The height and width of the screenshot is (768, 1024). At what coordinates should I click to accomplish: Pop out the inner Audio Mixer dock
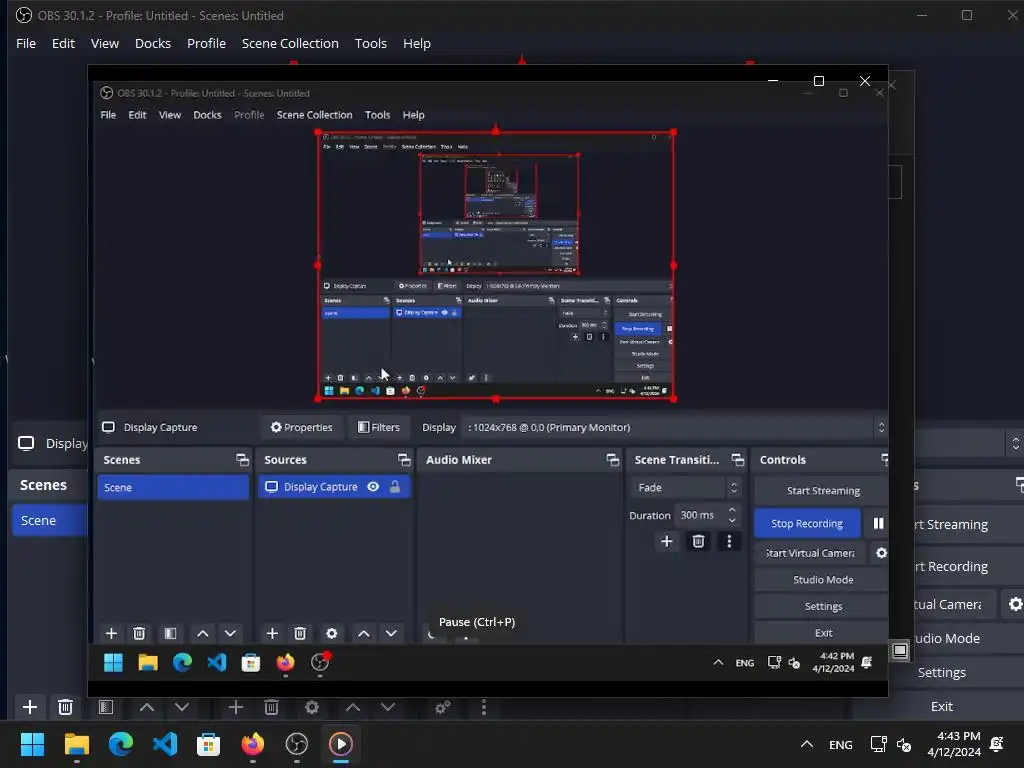613,460
